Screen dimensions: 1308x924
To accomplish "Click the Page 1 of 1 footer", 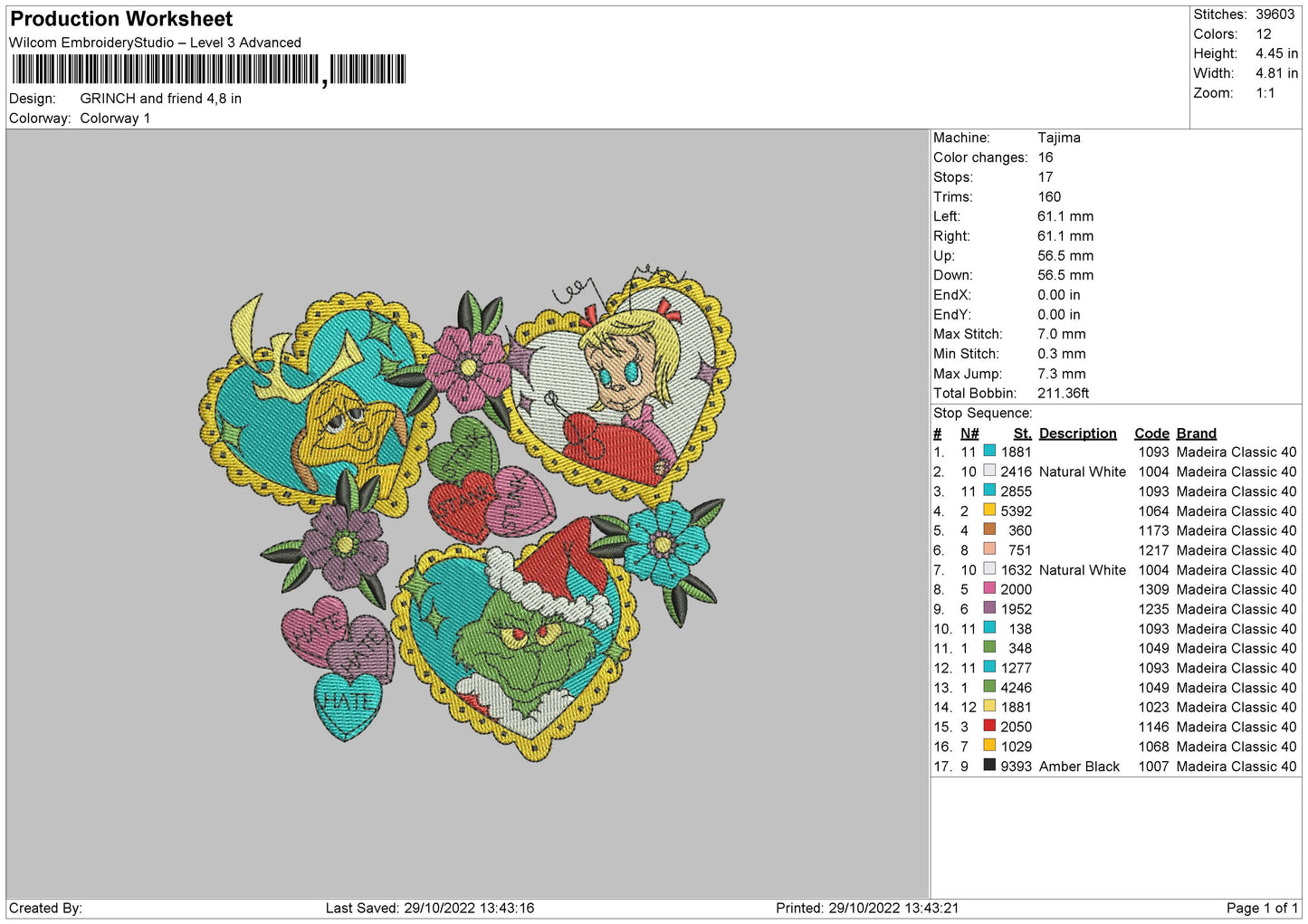I will [1262, 908].
